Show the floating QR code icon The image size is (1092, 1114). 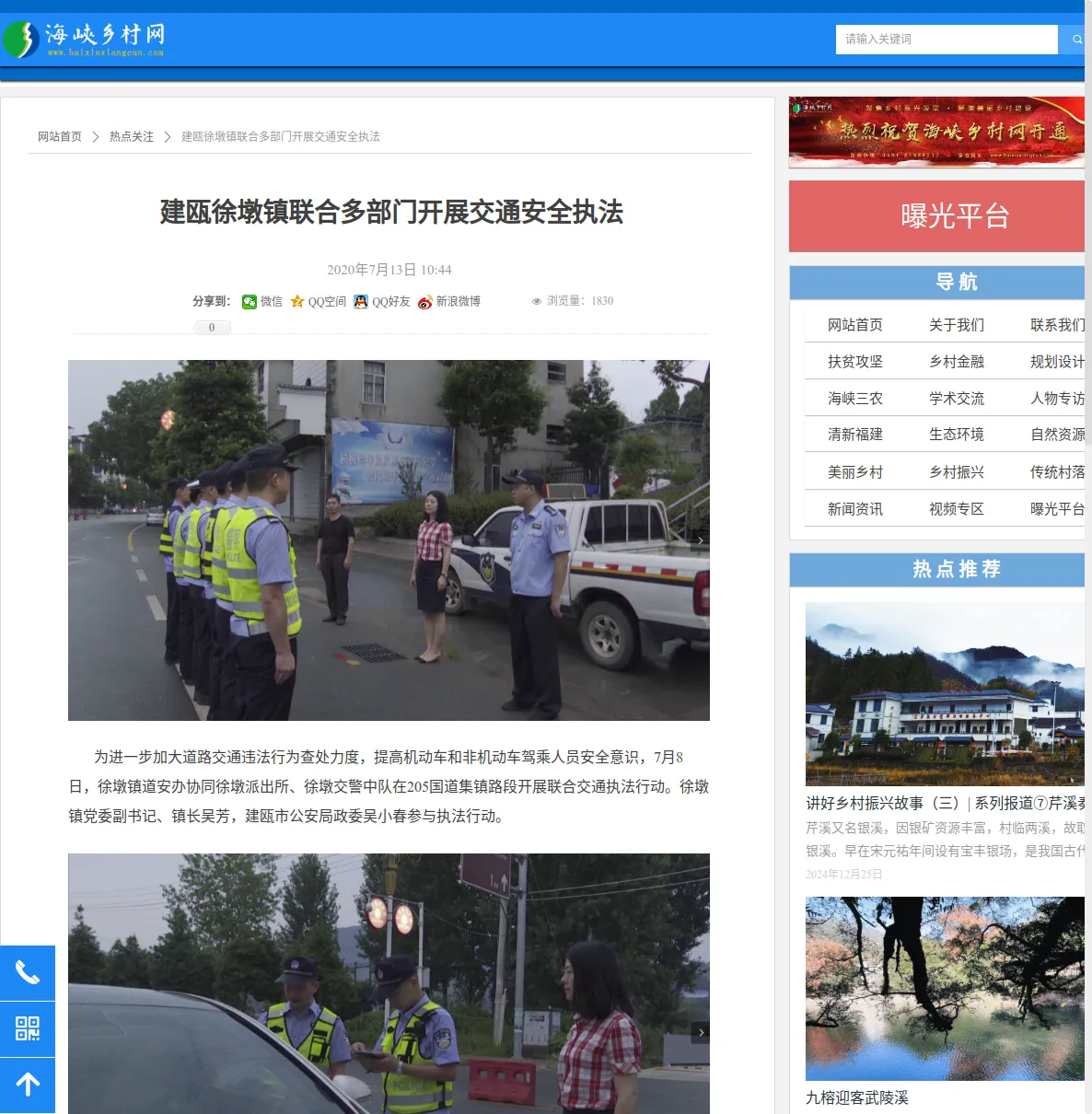(28, 1029)
